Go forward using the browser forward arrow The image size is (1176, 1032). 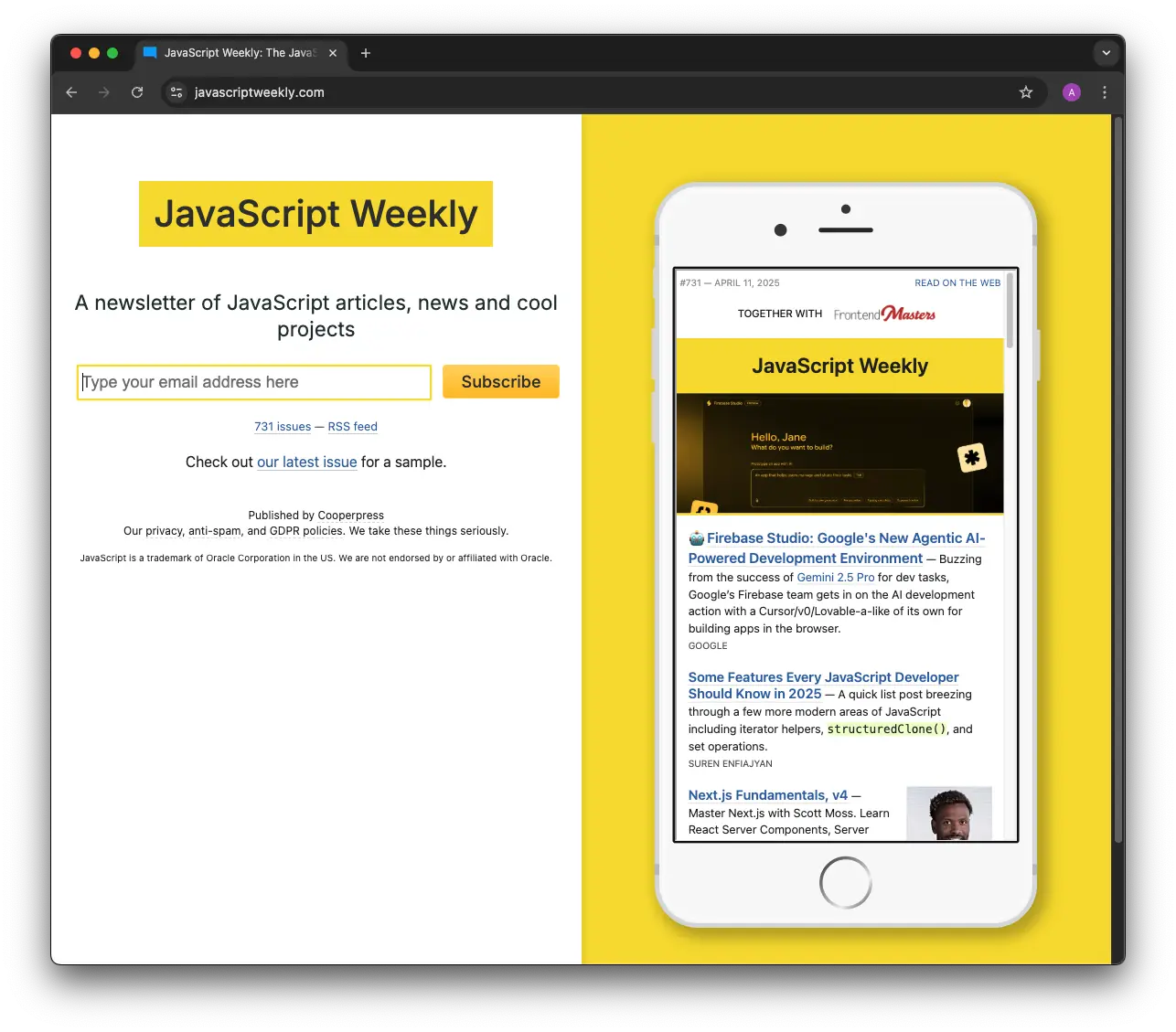point(104,92)
